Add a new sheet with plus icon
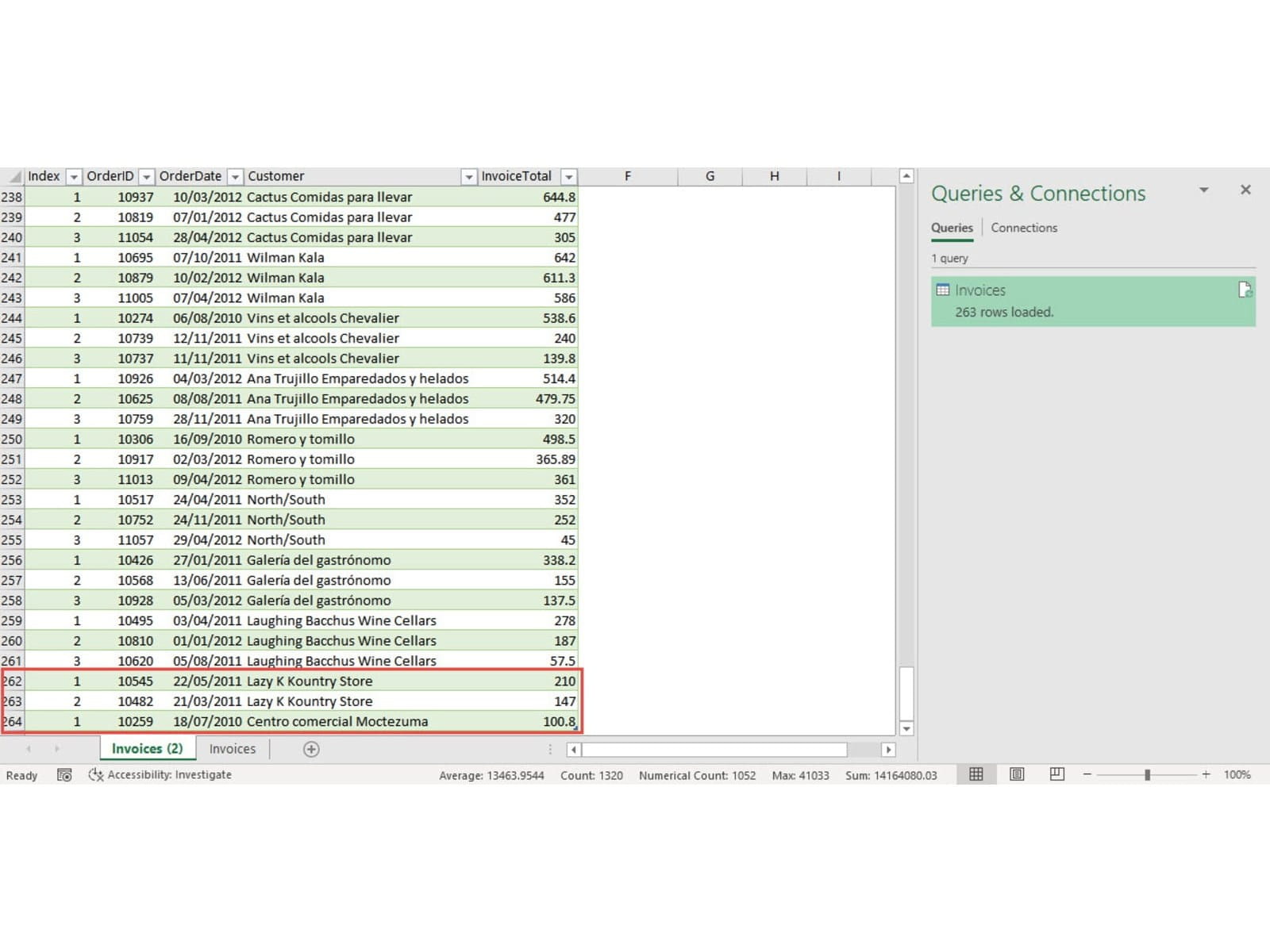 point(311,749)
